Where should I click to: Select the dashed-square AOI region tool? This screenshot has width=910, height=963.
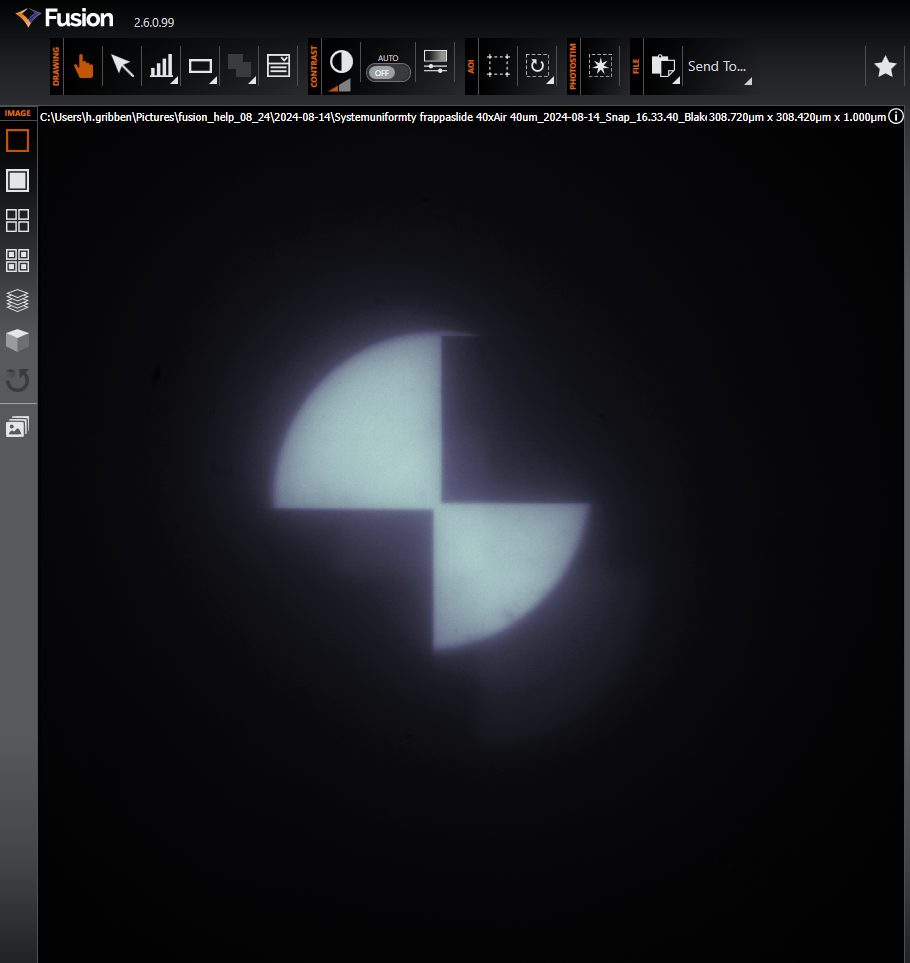498,66
